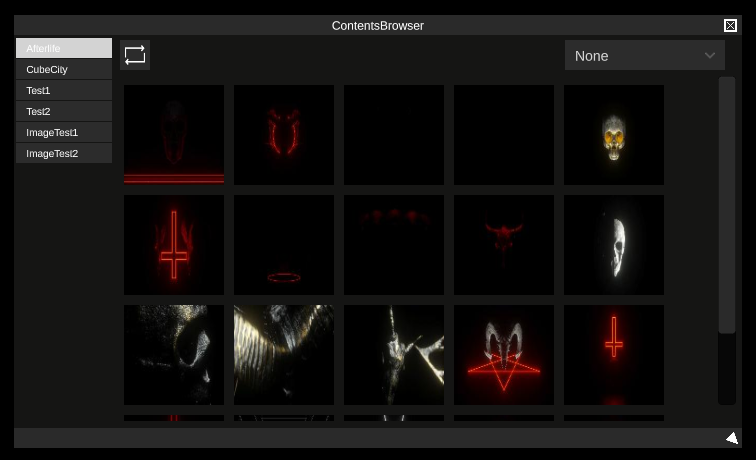This screenshot has height=460, width=756.
Task: Select the thumbnail with red horizontal lines
Action: 174,135
